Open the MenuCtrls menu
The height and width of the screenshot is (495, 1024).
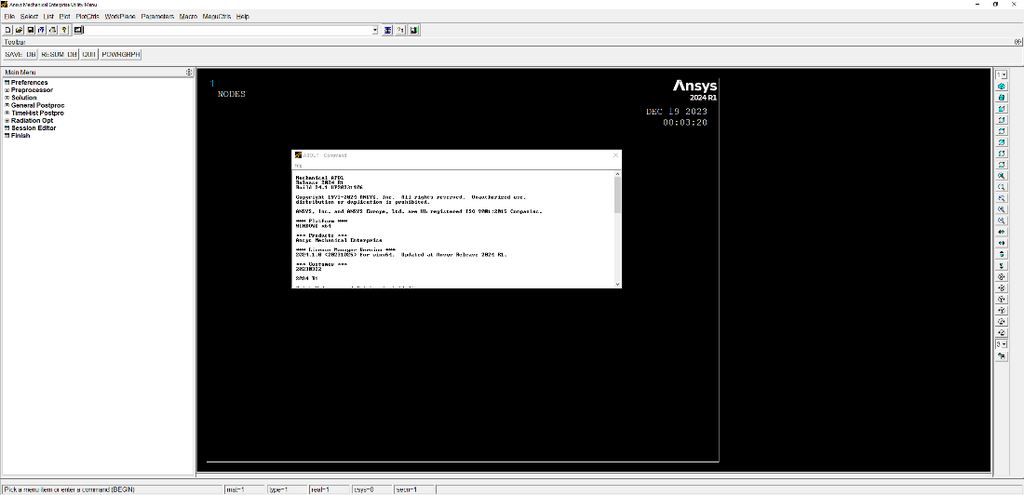[x=217, y=16]
